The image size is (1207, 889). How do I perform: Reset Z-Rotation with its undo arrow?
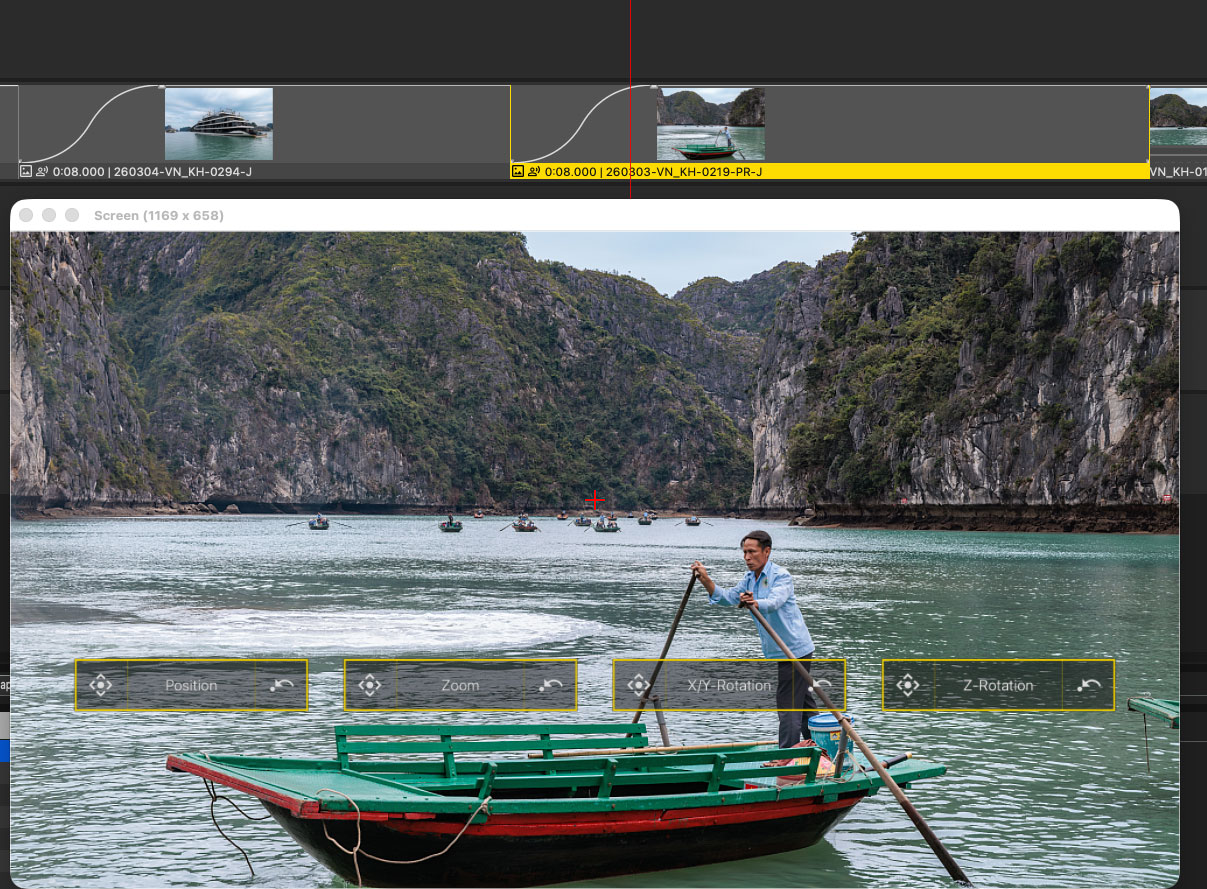point(1089,686)
